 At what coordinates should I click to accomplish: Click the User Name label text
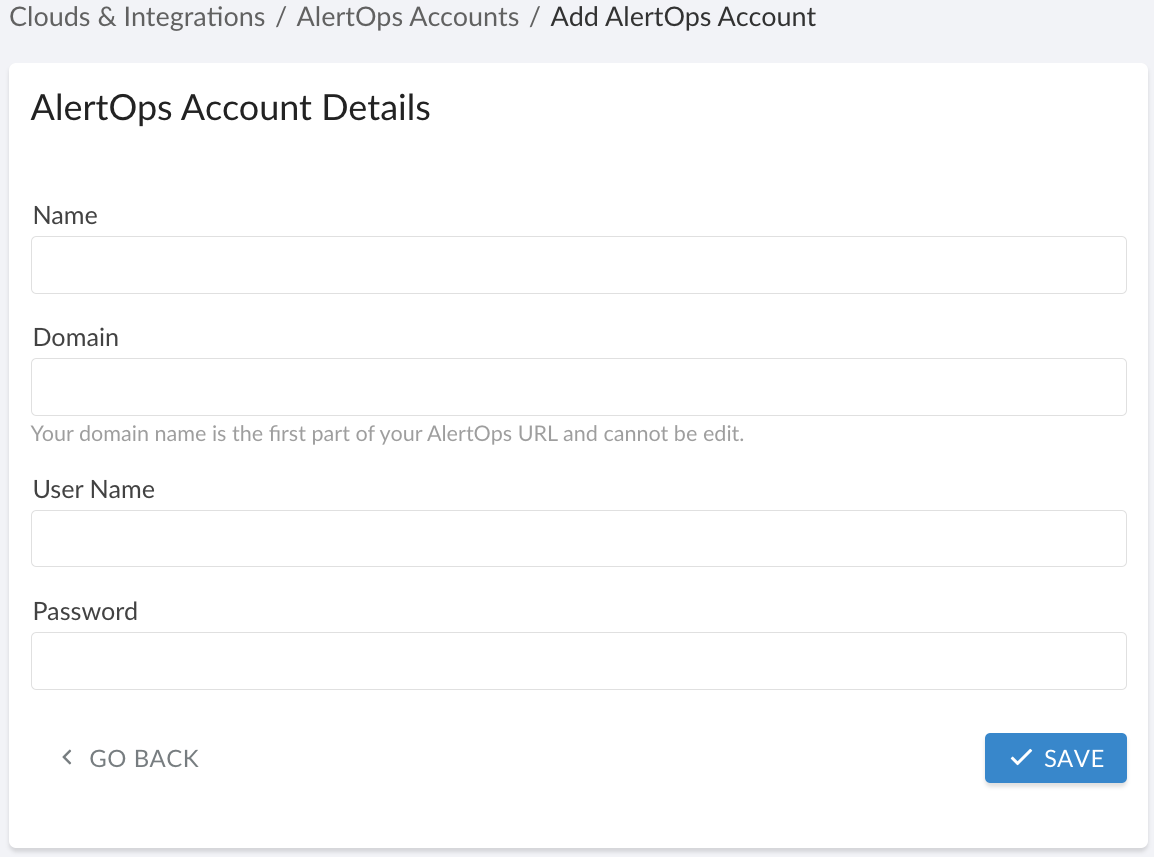(93, 489)
